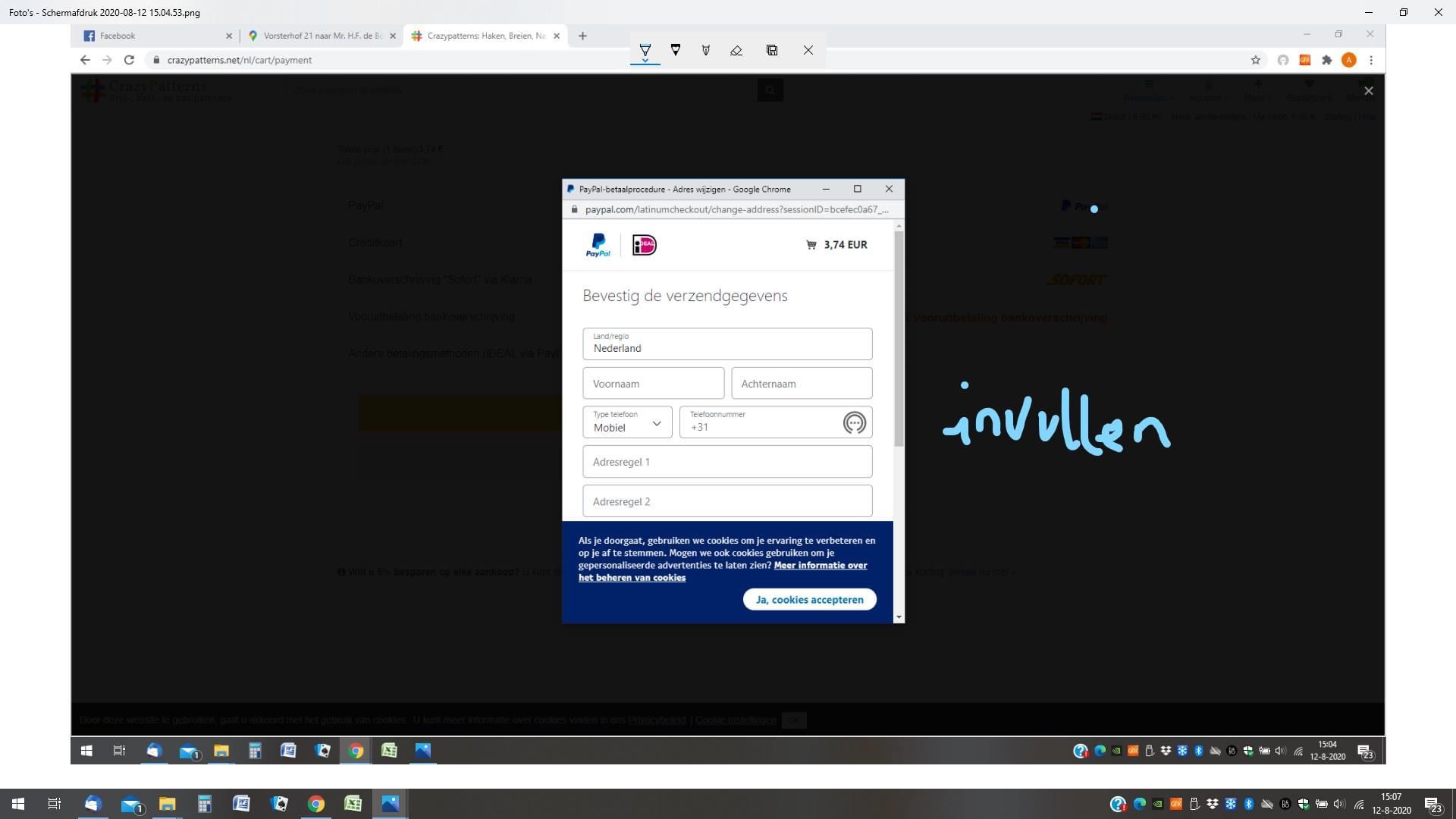1456x819 pixels.
Task: Click the bookmark star in address bar
Action: pos(1255,60)
